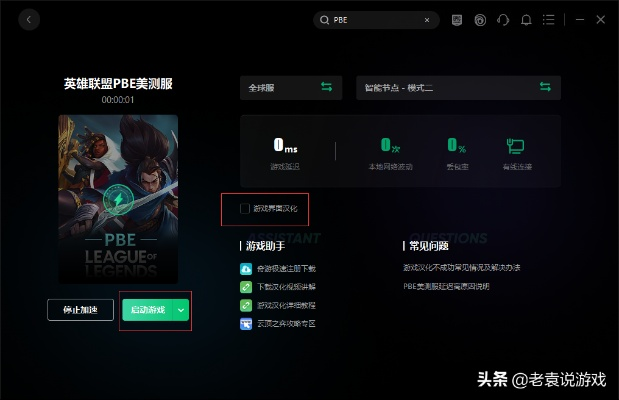Clear the PBE search text
This screenshot has width=619, height=400.
pos(427,20)
